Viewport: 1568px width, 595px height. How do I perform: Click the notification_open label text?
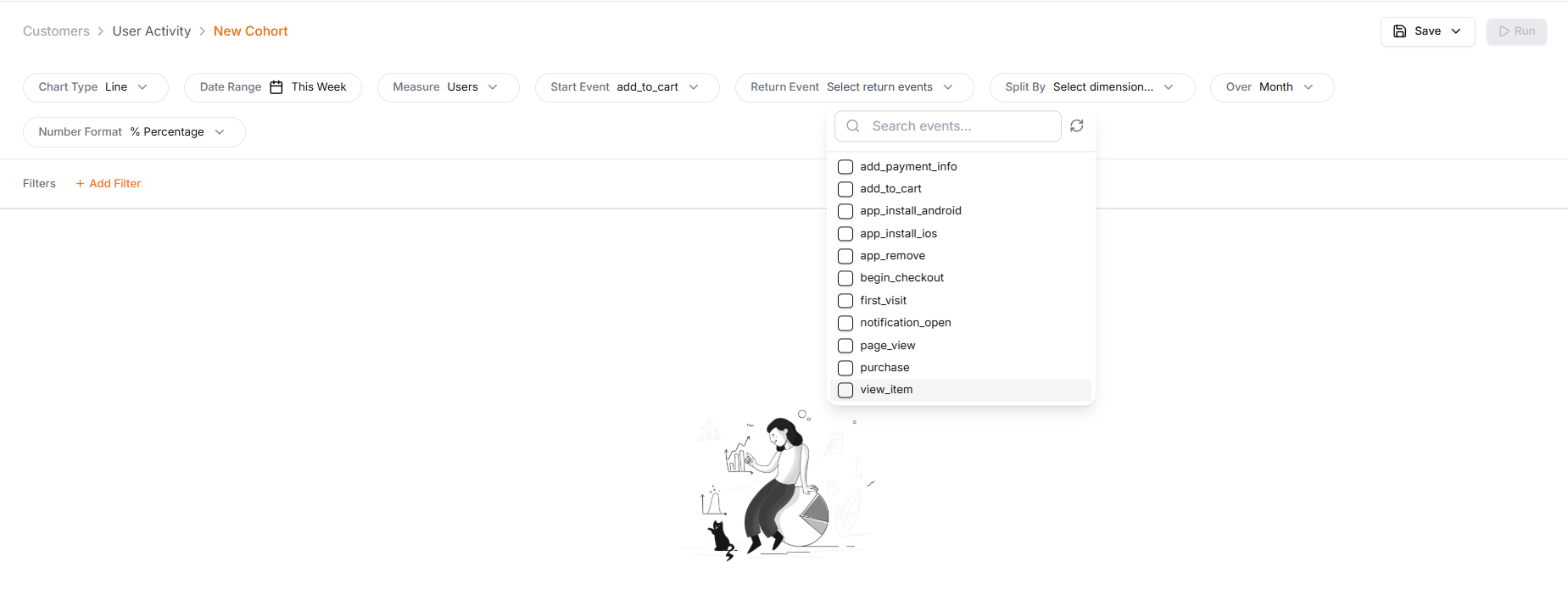coord(905,323)
